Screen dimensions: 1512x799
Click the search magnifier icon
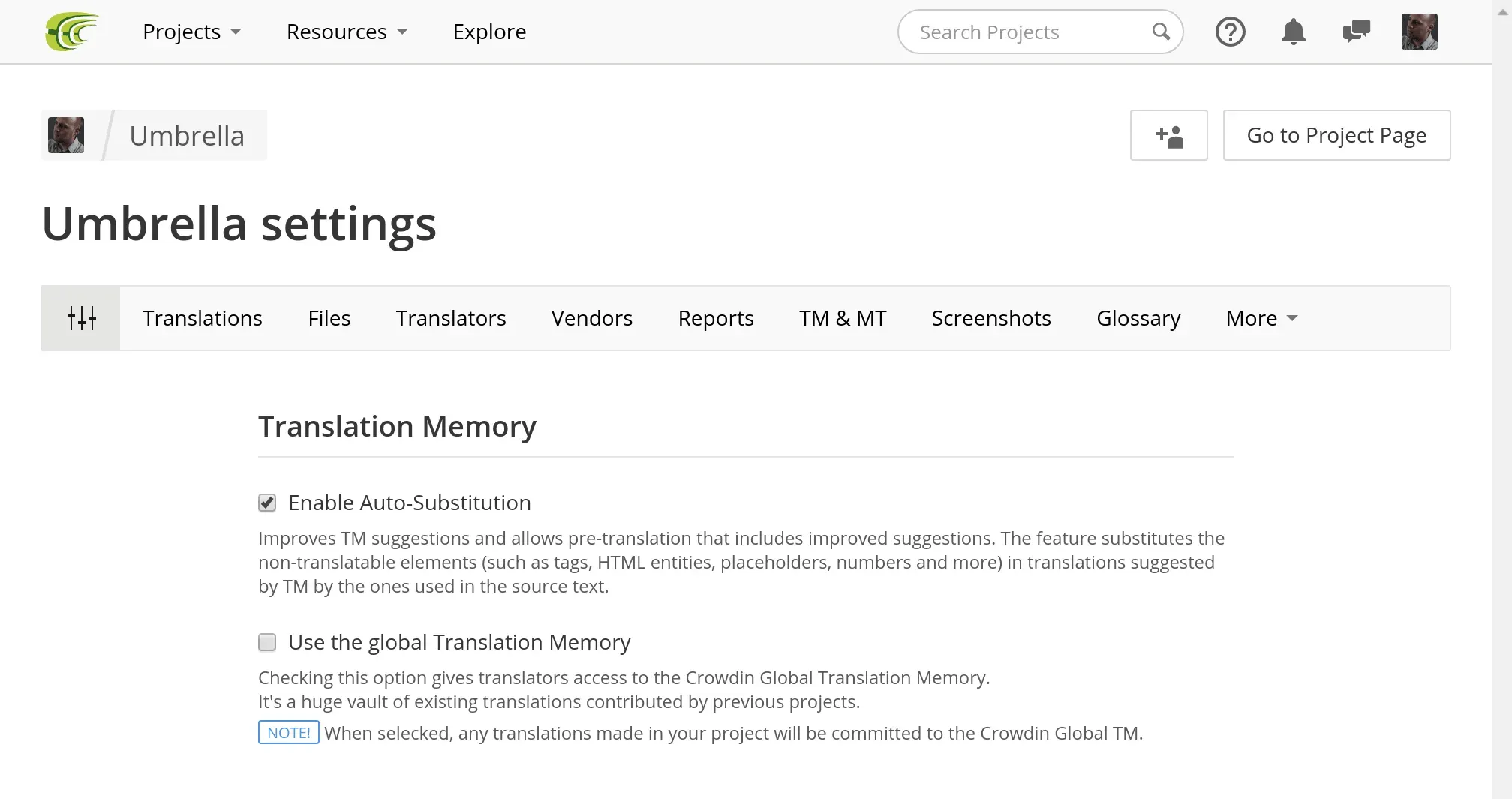[x=1161, y=32]
